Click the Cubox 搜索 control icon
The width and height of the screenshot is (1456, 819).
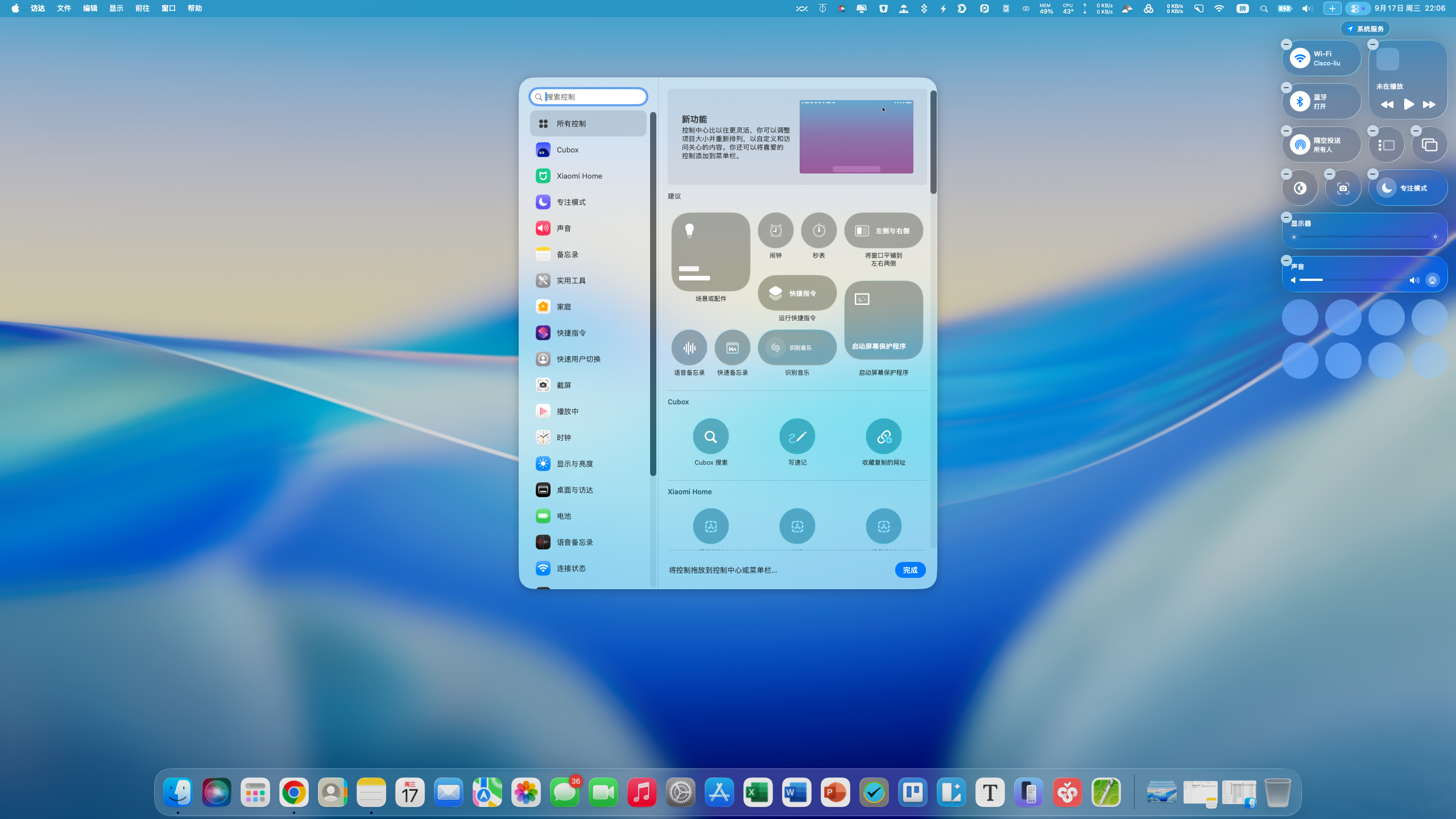[x=710, y=436]
